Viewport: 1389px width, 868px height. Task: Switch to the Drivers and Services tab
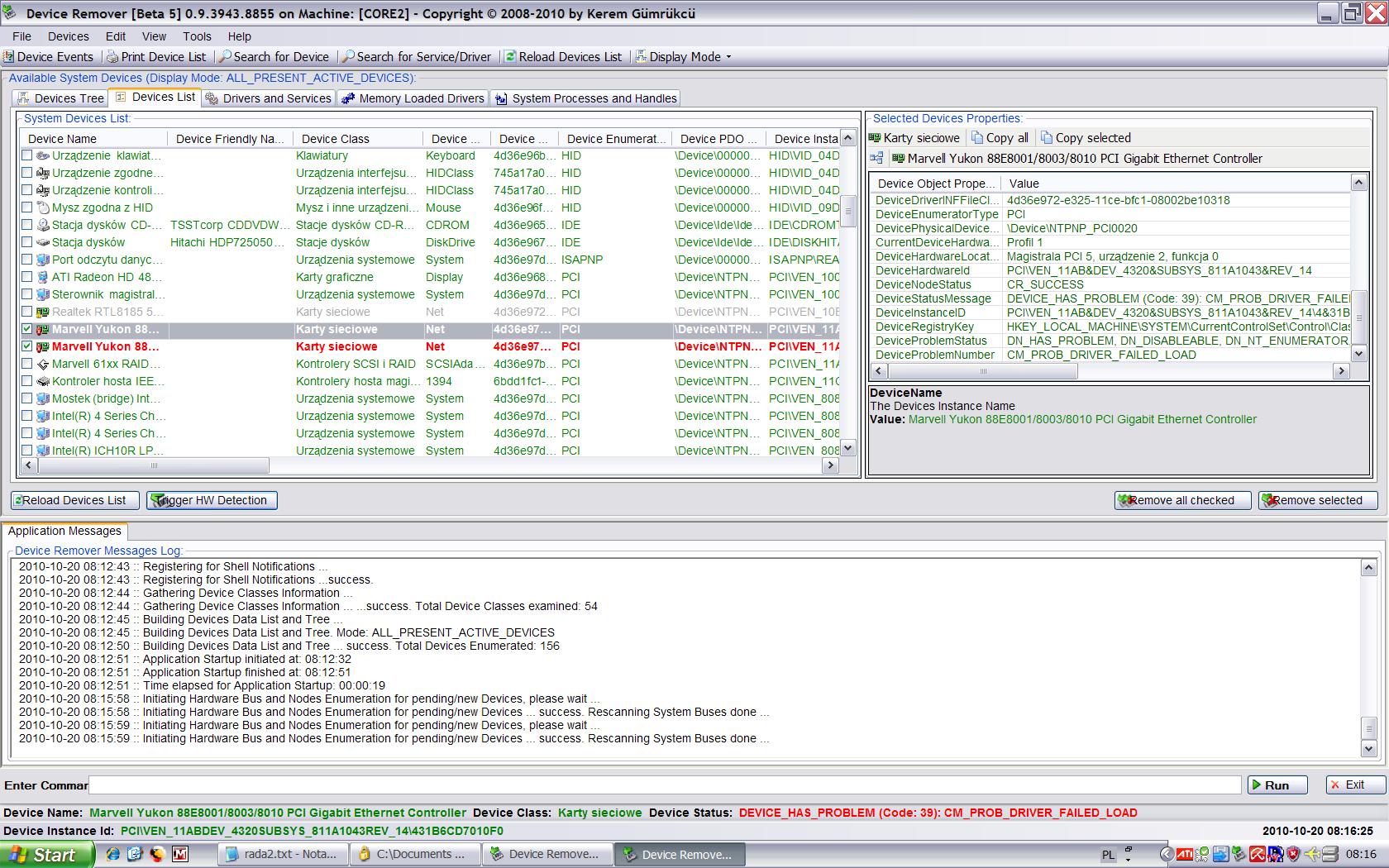269,98
